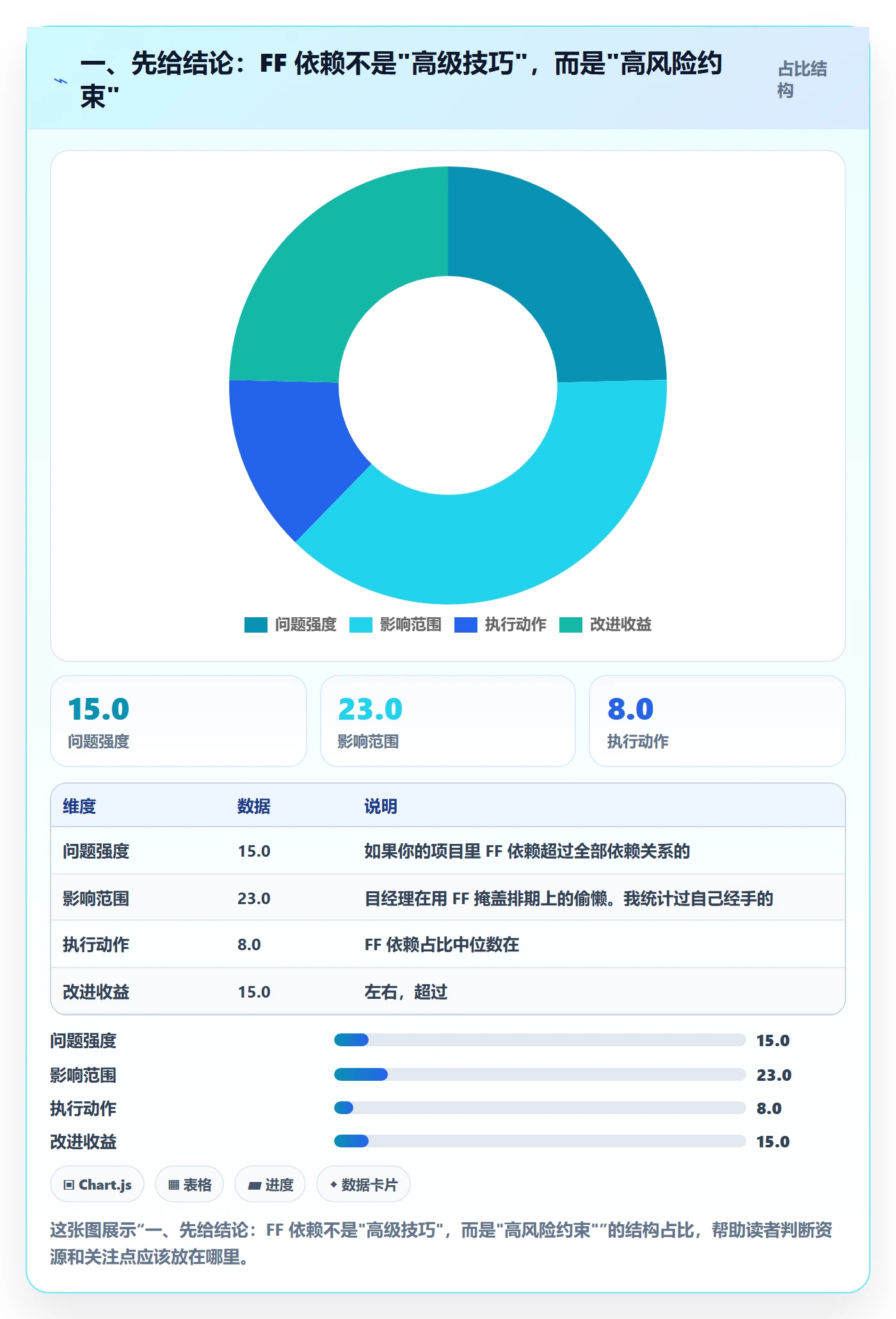Toggle the 执行动作 legend entry

tap(500, 624)
